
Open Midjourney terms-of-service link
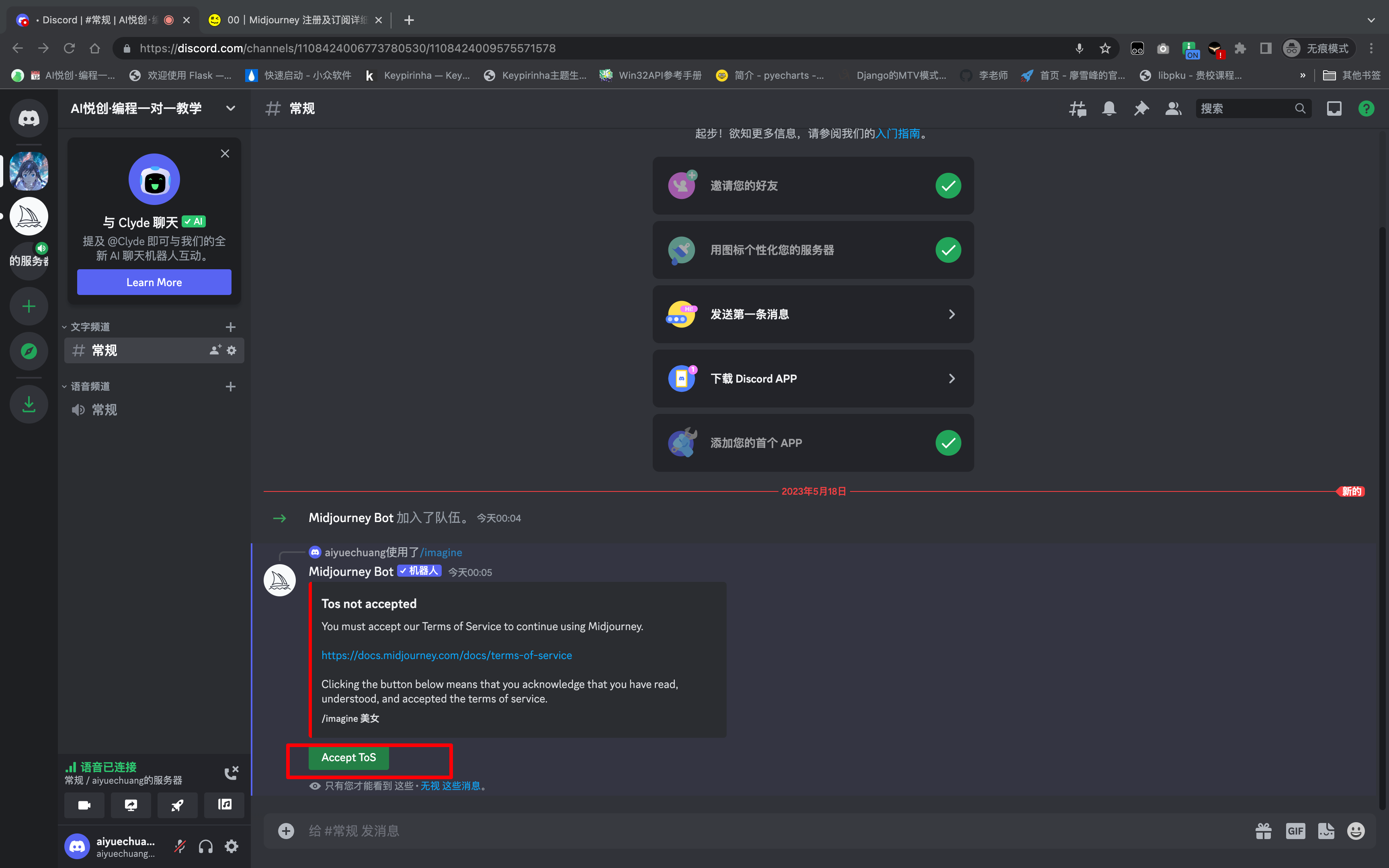[447, 655]
